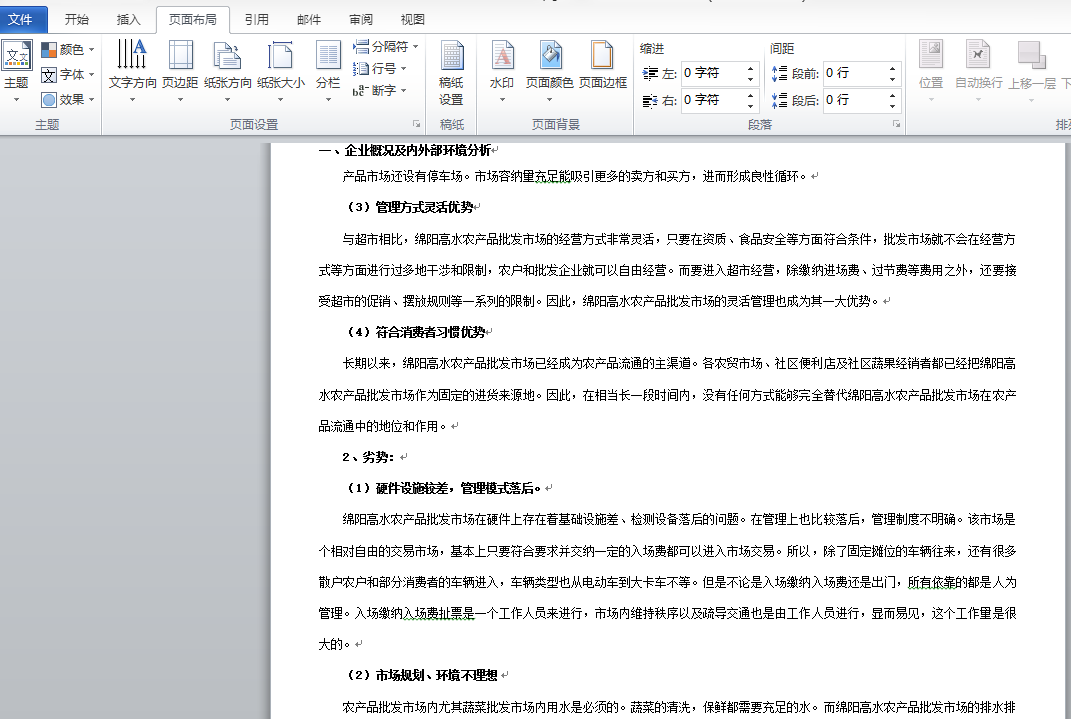
Task: Switch to the 插入 tab
Action: pos(128,19)
